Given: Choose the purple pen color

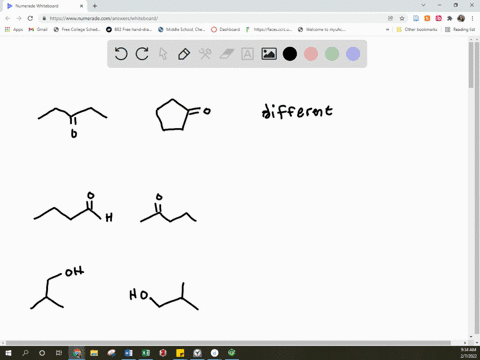Looking at the screenshot, I should tap(353, 54).
